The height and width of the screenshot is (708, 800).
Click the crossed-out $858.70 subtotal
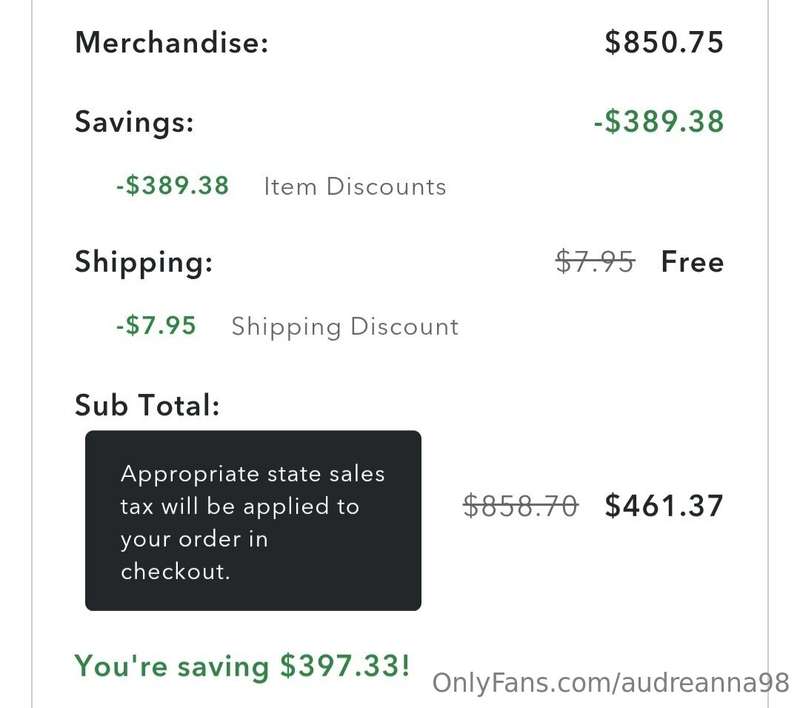coord(520,506)
